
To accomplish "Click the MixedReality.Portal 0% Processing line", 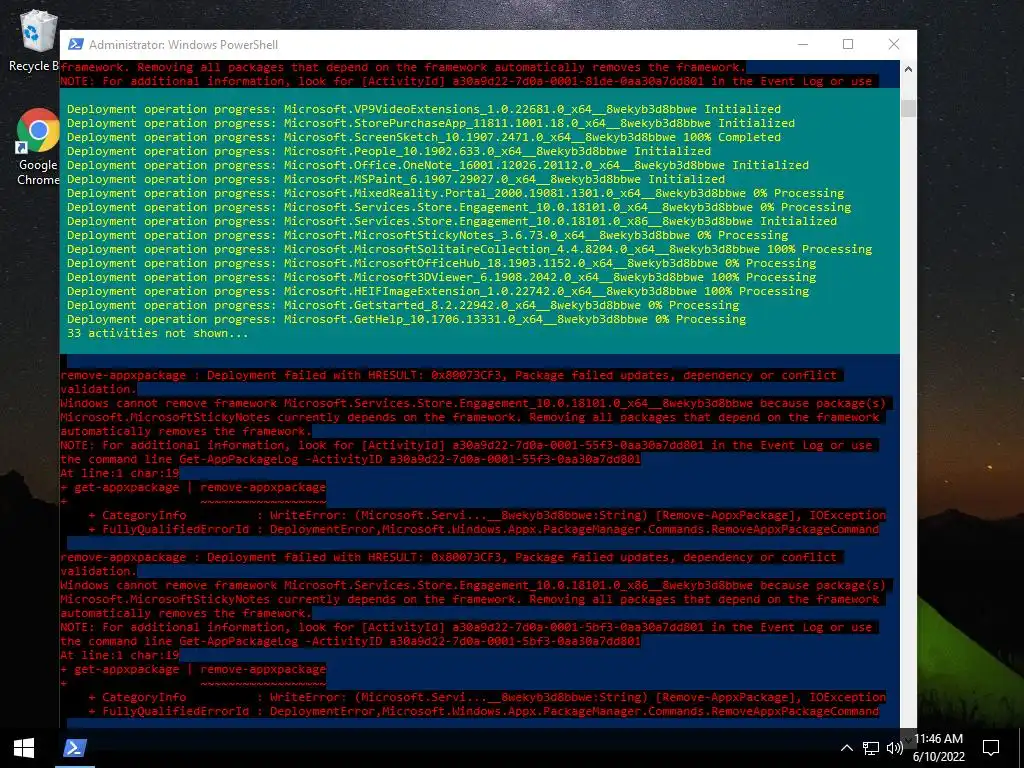I will pos(455,193).
